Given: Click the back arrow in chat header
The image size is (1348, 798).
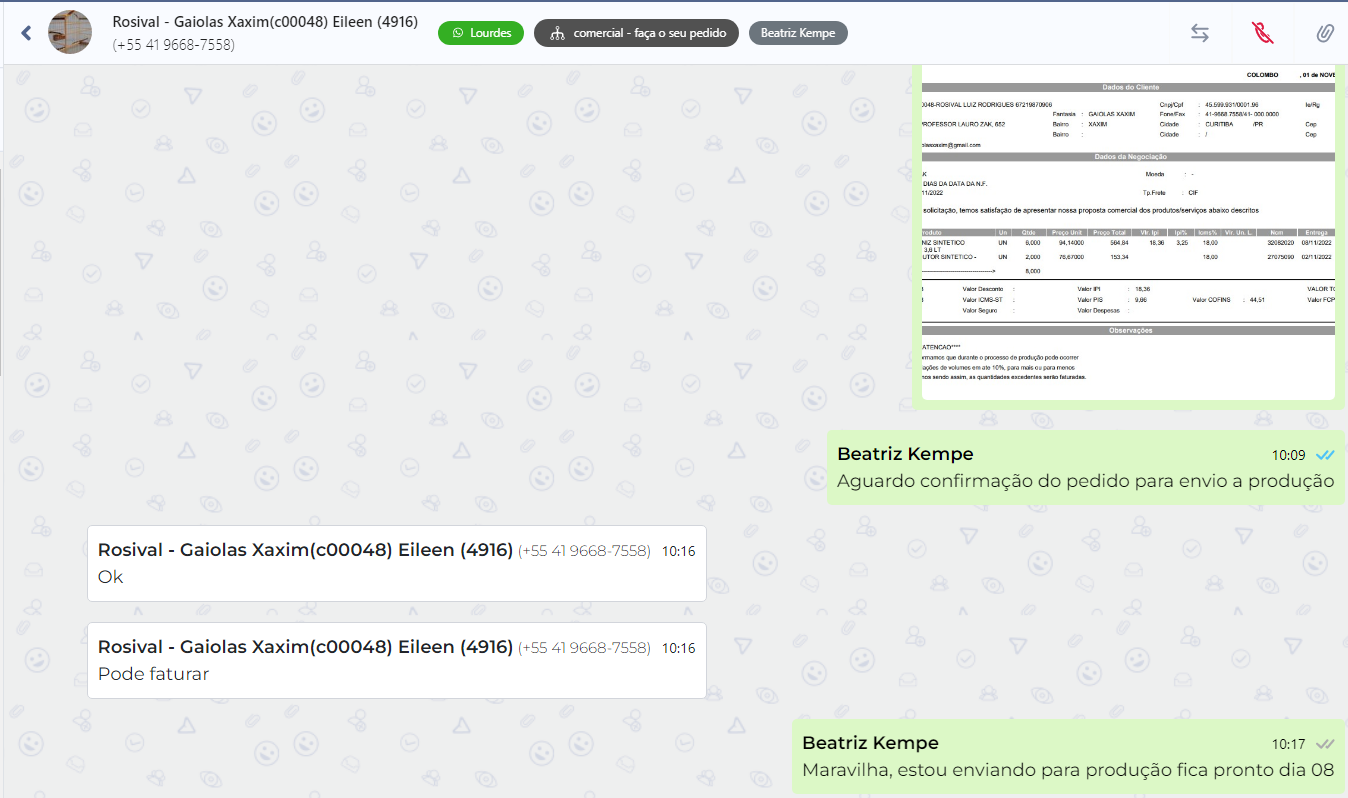Looking at the screenshot, I should pyautogui.click(x=26, y=33).
